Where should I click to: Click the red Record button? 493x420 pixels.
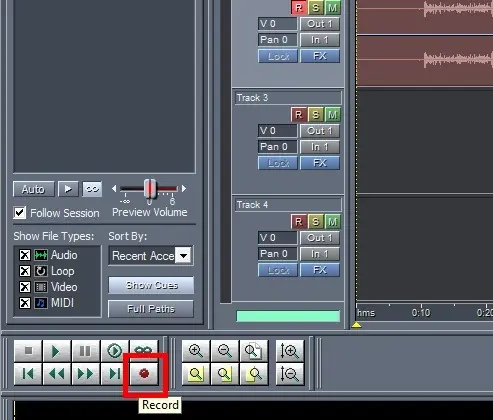[x=144, y=374]
